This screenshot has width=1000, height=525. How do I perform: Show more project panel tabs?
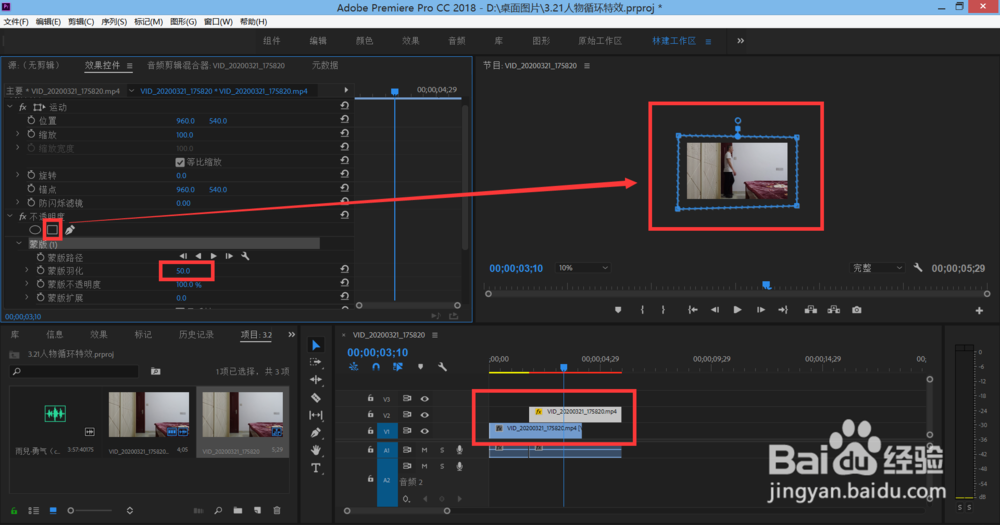pyautogui.click(x=291, y=334)
